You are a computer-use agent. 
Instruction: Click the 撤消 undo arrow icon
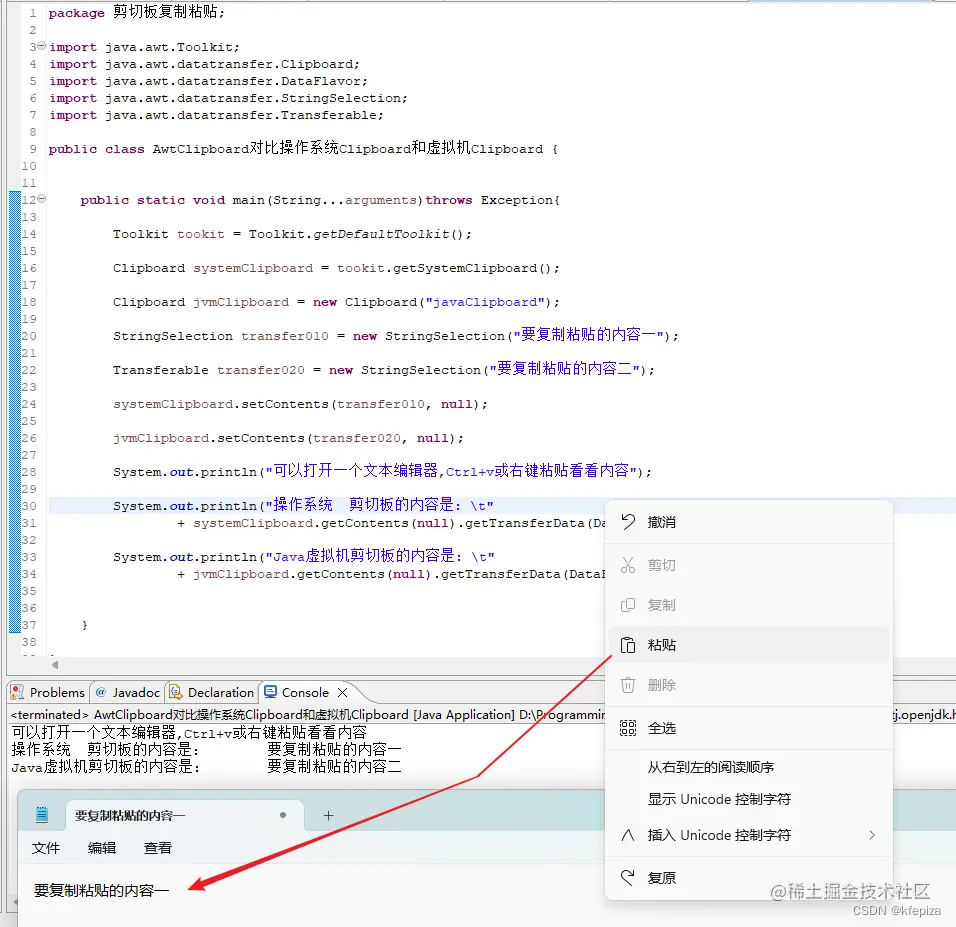pos(628,521)
